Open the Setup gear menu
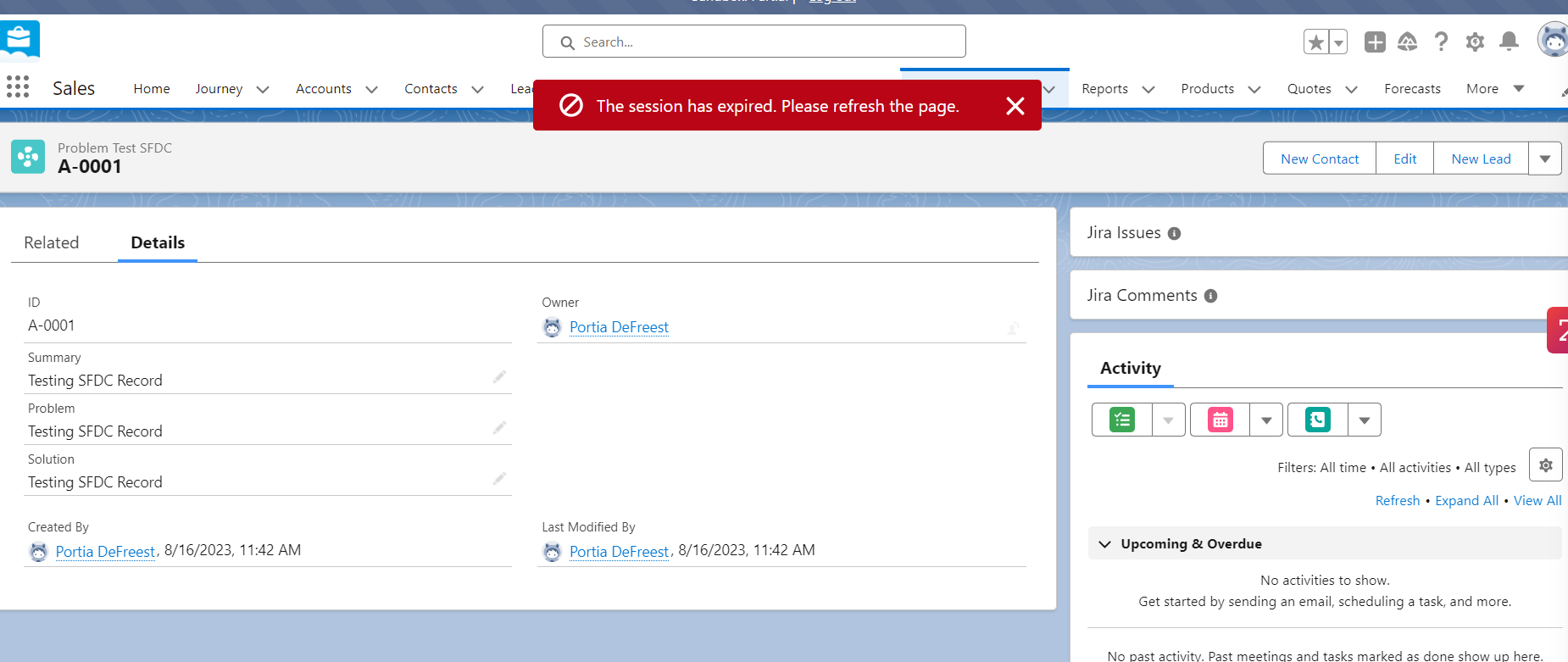1568x662 pixels. tap(1475, 42)
